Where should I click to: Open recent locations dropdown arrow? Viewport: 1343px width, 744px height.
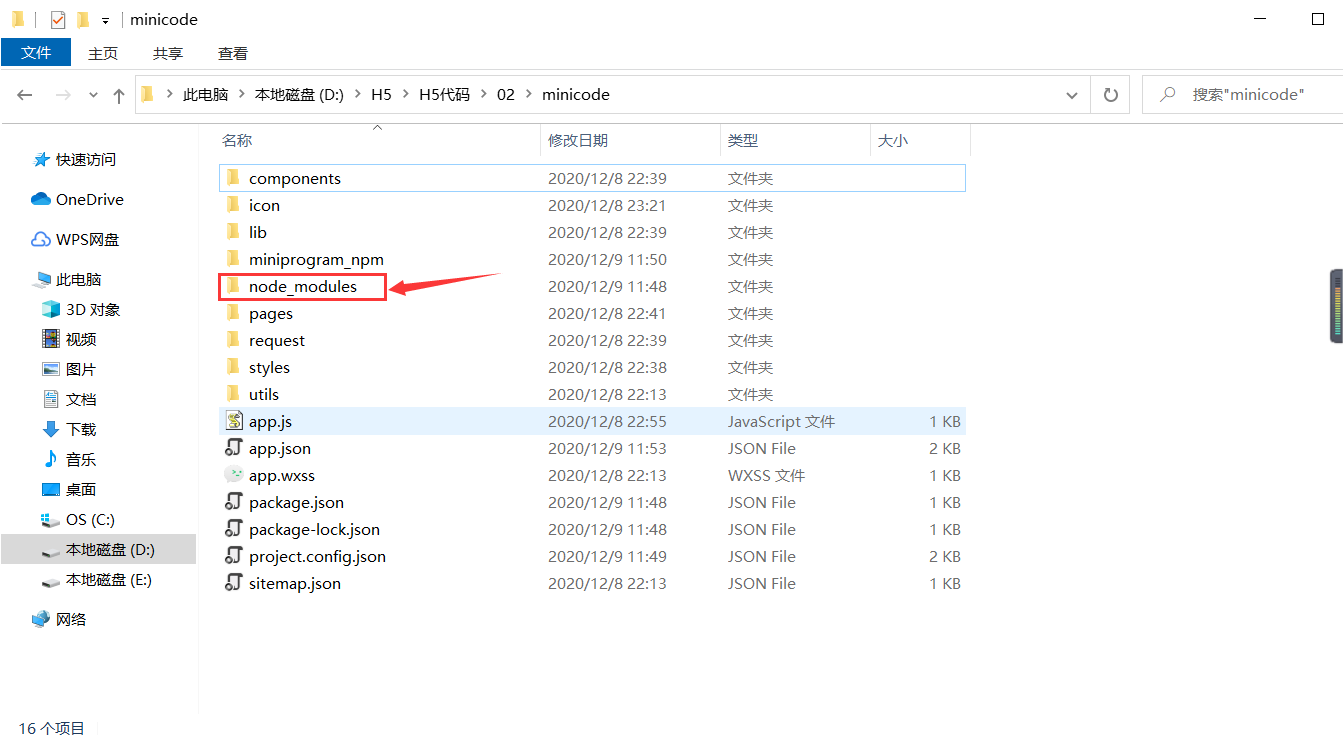click(x=94, y=95)
